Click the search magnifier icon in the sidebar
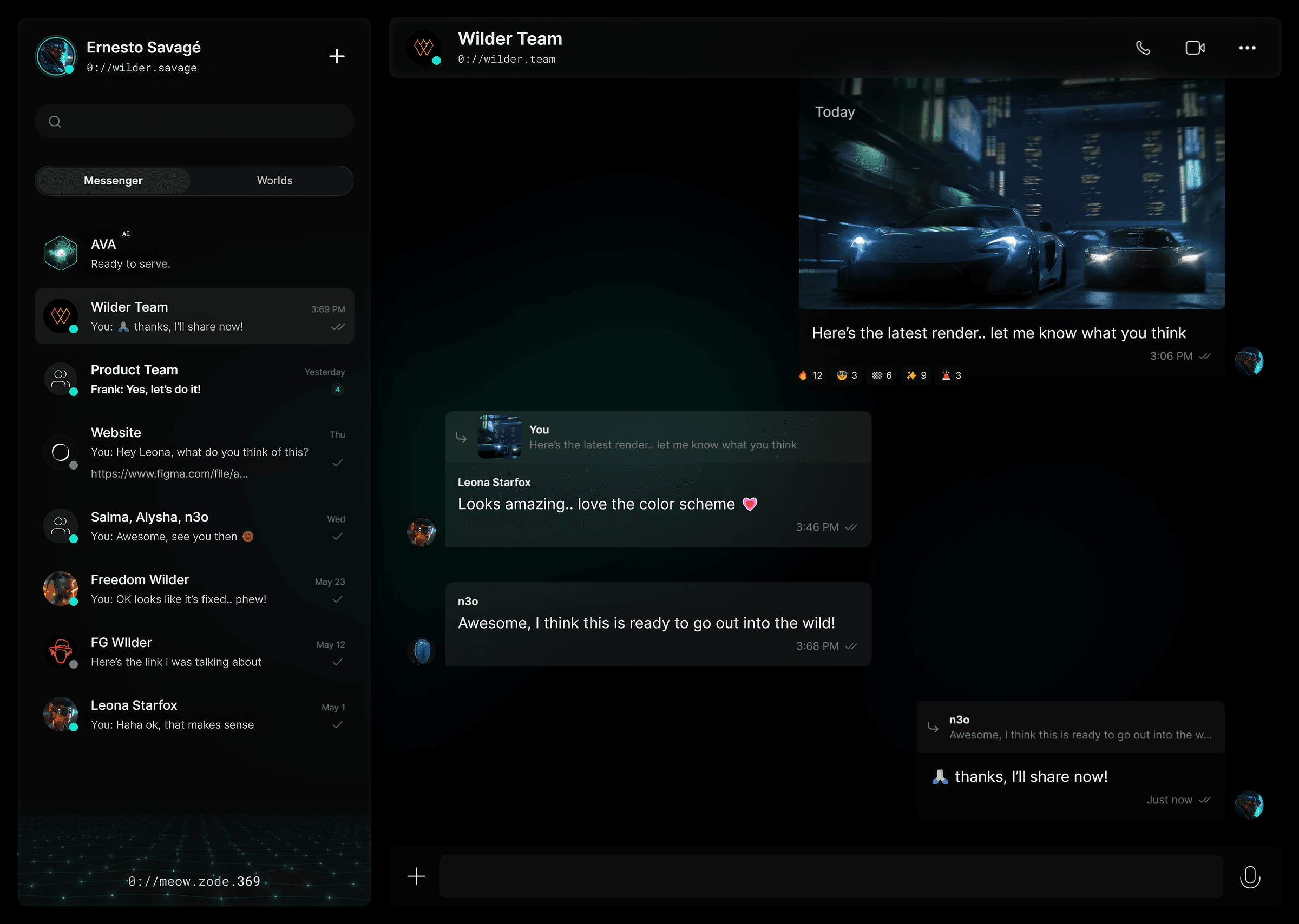This screenshot has width=1299, height=924. point(55,122)
